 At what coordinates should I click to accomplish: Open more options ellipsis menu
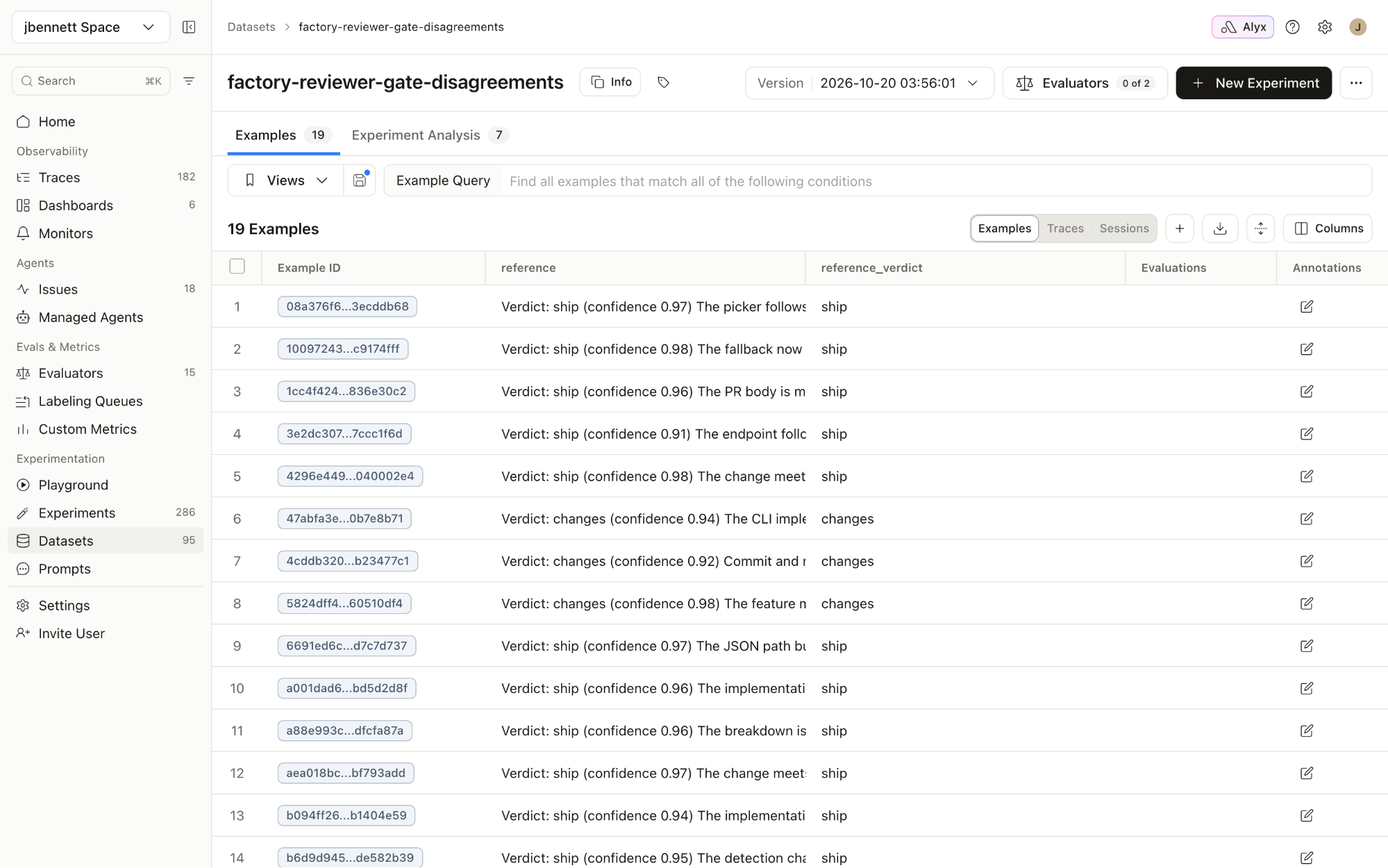(1356, 83)
